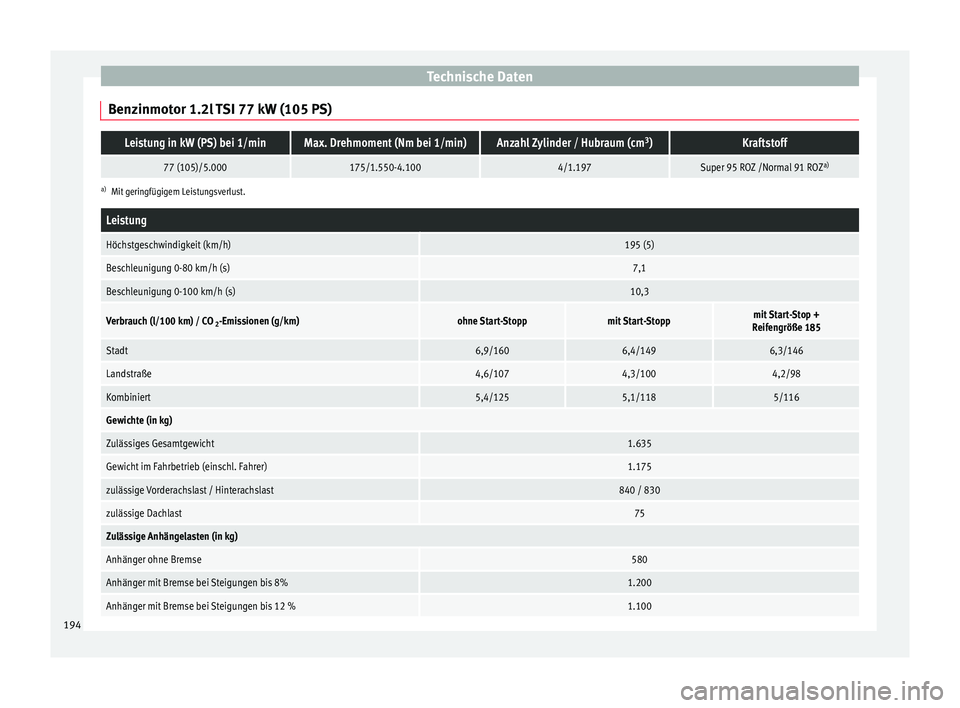Select the axle load value '840 / 830'

(639, 490)
